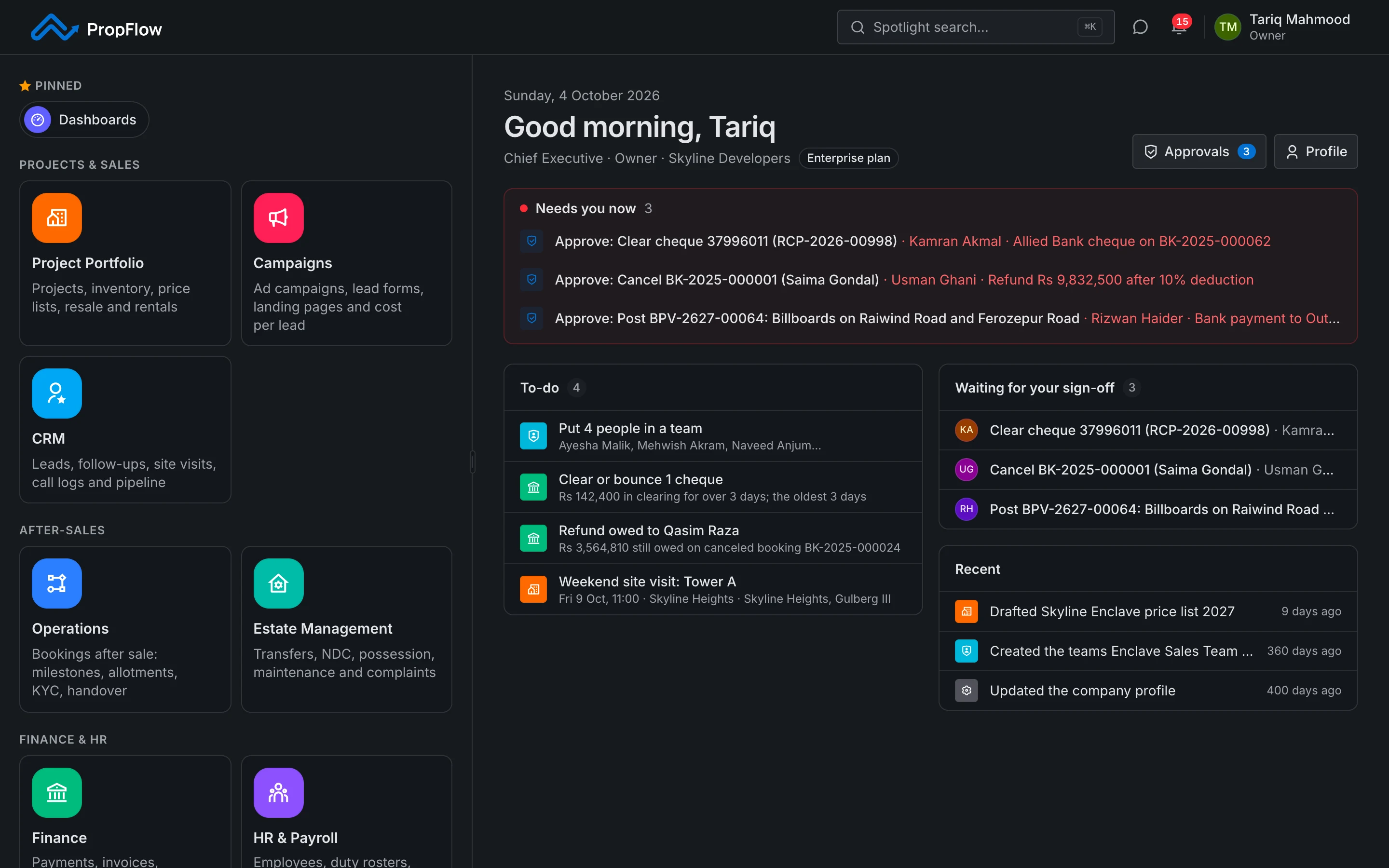Open Approve: Post BPV-2627-00064 Billboards item

930,318
